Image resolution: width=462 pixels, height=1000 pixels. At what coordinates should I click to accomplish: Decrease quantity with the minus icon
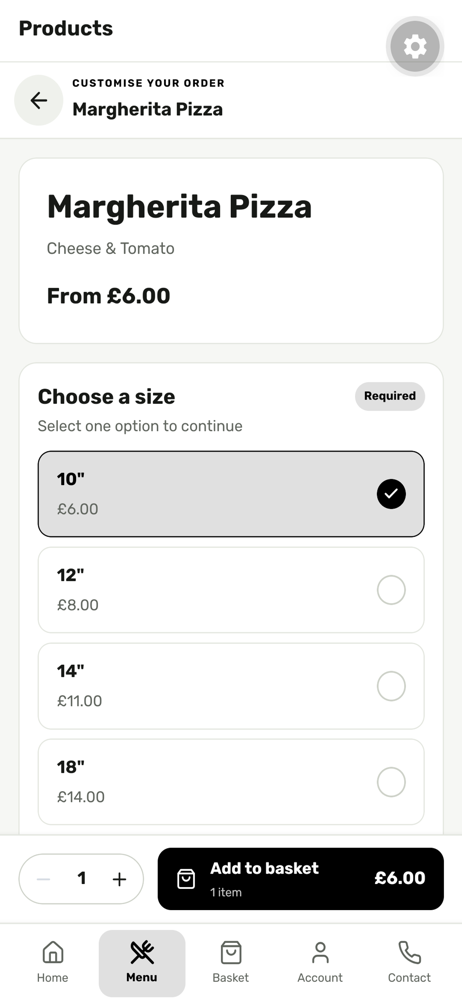tap(43, 879)
